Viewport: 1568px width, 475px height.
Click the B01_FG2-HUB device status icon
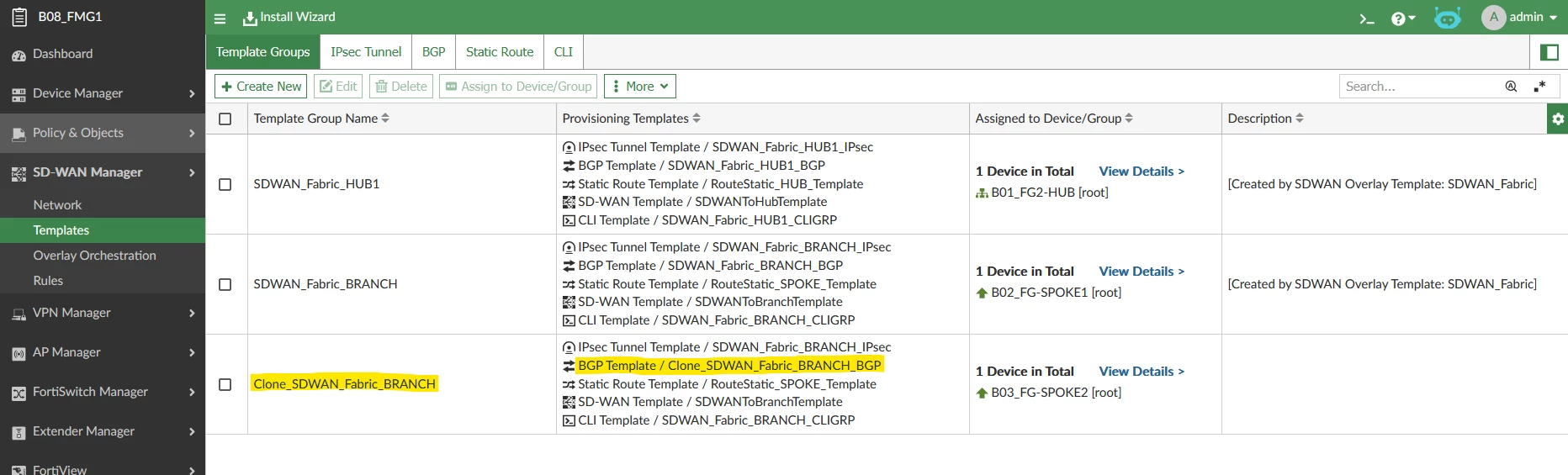pos(982,193)
